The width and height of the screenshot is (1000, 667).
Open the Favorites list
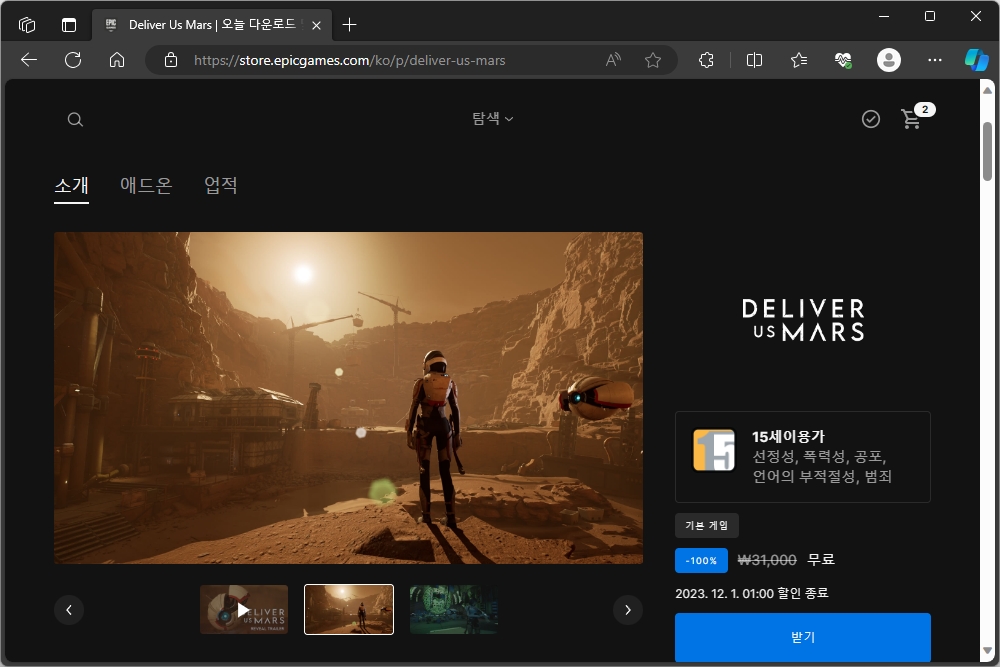(799, 60)
